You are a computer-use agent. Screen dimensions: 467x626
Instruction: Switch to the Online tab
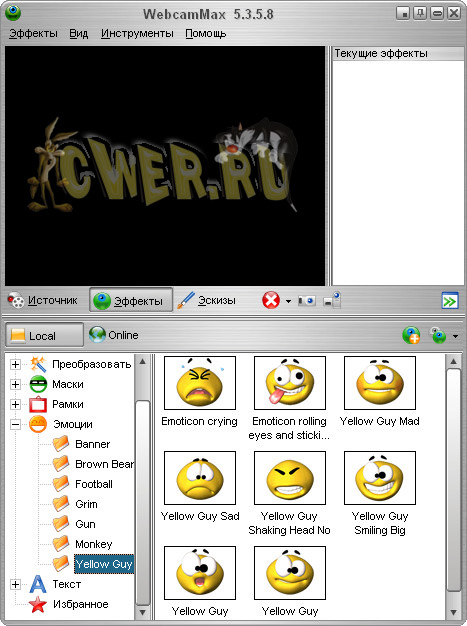tap(114, 335)
